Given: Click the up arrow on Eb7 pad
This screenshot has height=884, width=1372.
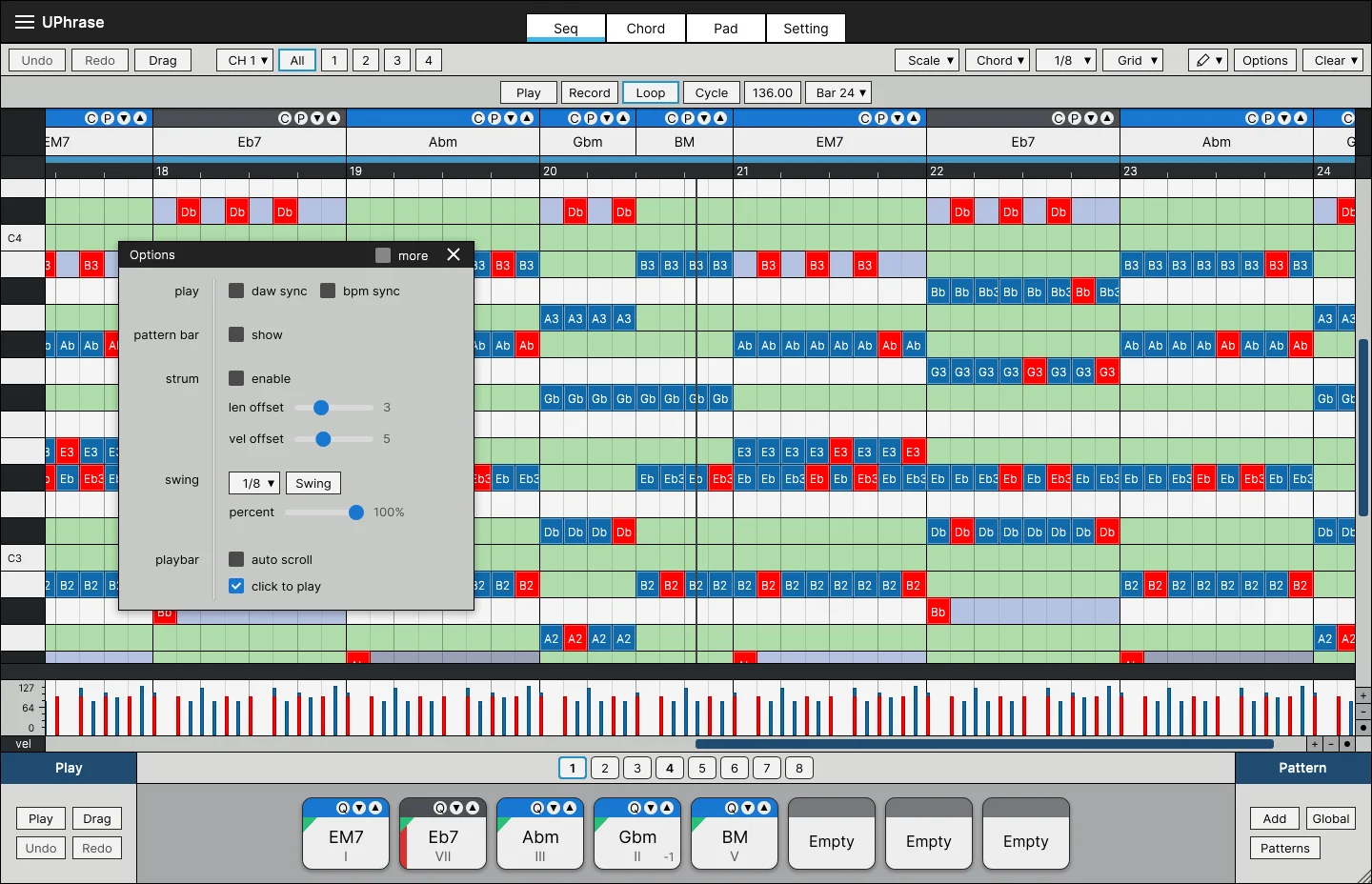Looking at the screenshot, I should pyautogui.click(x=472, y=808).
